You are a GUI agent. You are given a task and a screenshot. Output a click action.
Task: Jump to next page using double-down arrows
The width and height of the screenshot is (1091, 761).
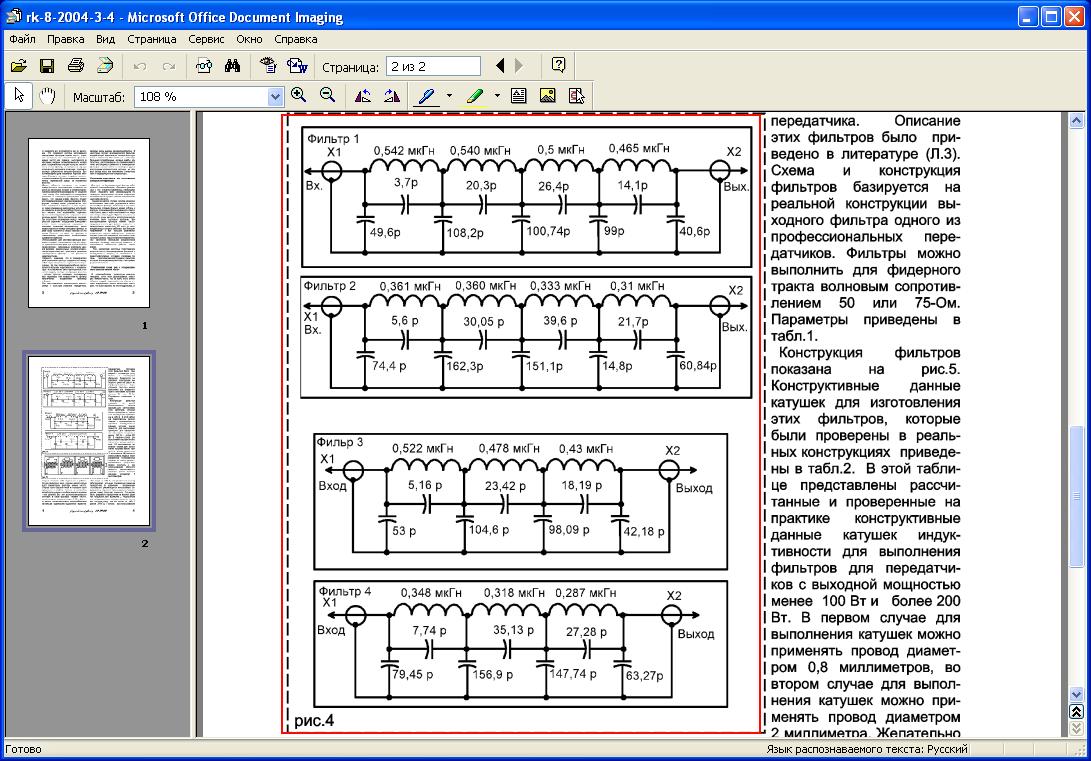pos(1076,728)
